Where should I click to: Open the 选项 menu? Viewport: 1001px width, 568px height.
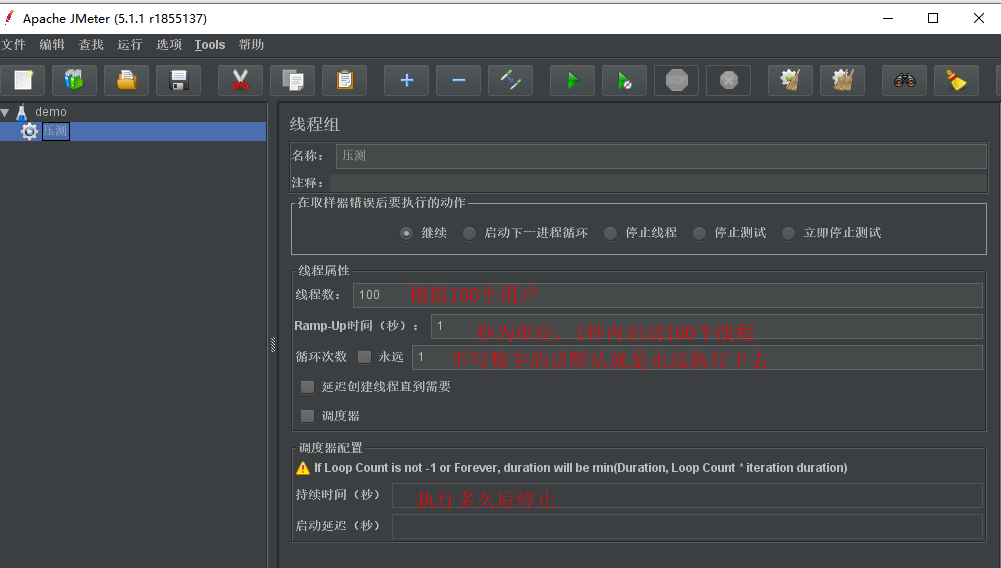coord(169,45)
